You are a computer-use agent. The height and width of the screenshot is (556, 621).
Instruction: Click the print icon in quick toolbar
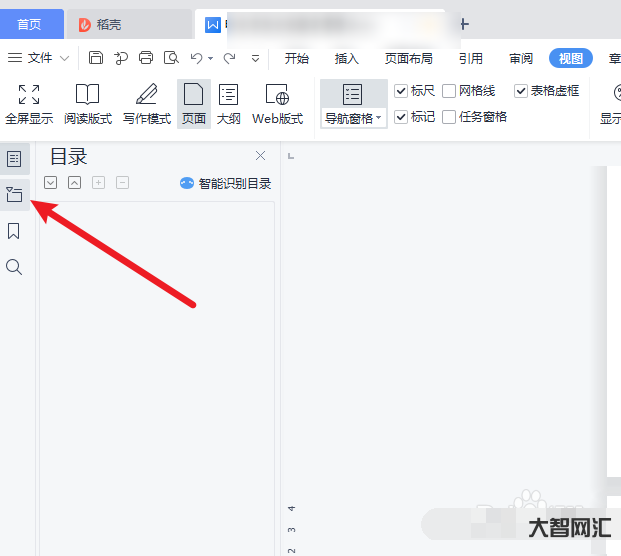point(146,58)
